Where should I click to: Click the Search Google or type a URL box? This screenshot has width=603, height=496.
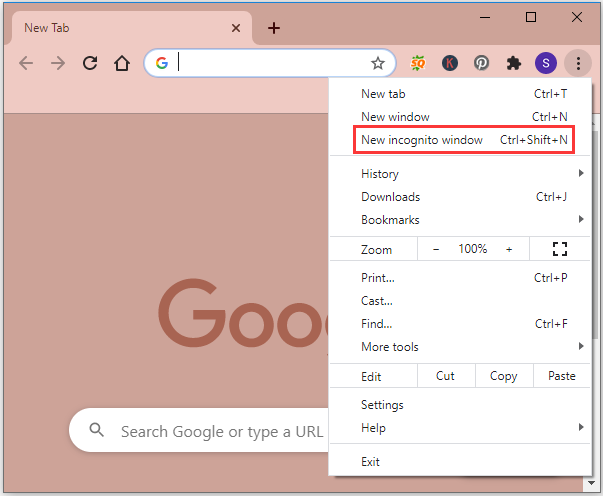(x=199, y=430)
